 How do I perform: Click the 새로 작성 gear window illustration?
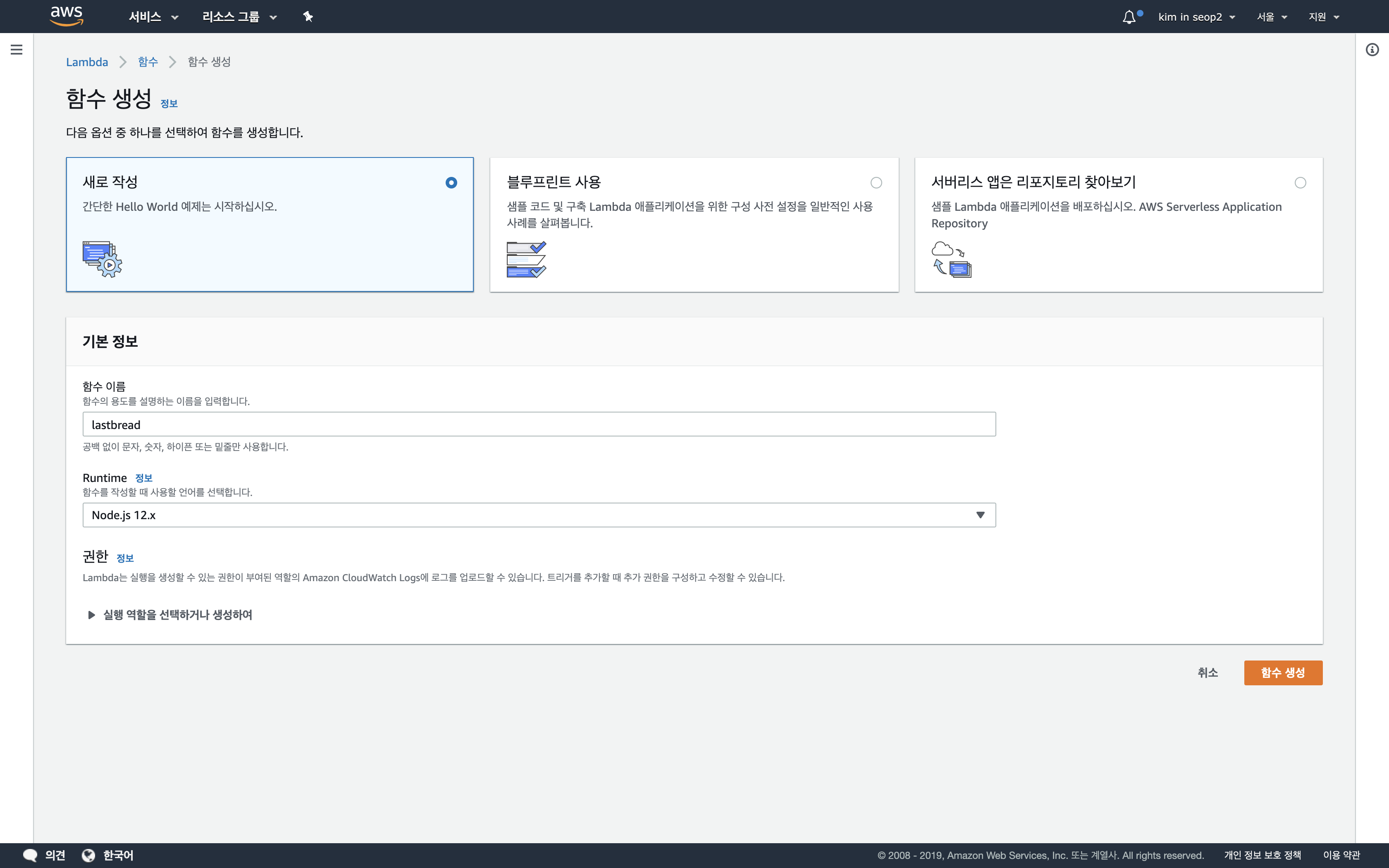point(102,260)
